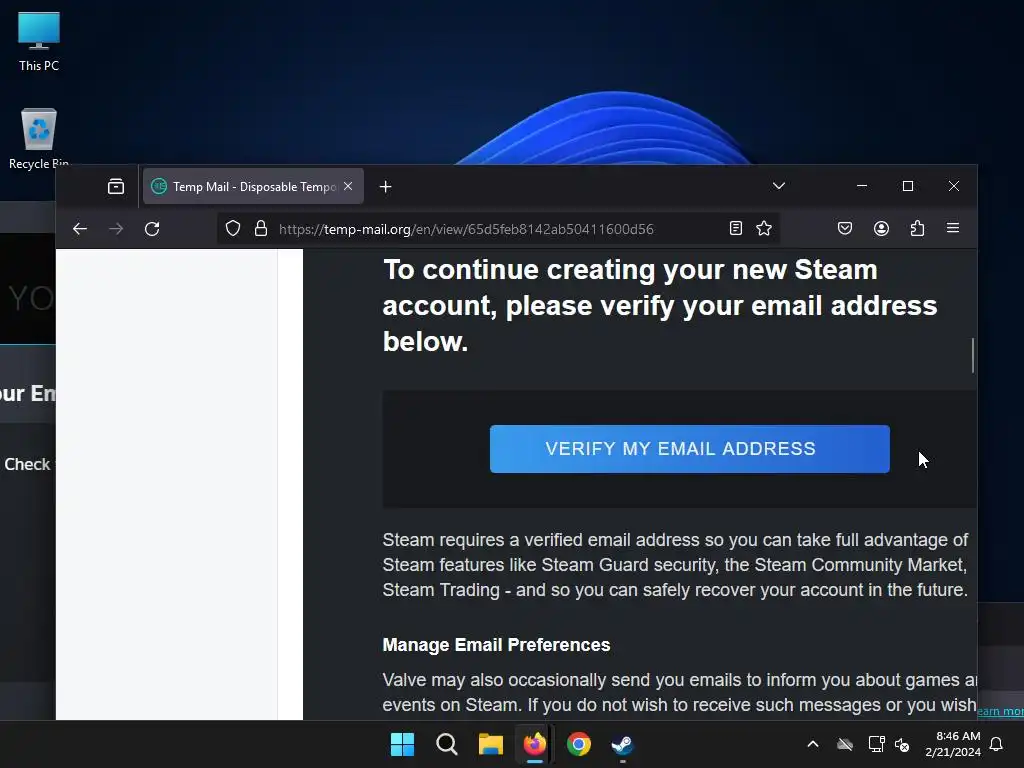
Task: Click the OneDrive cloud tray icon
Action: tap(845, 744)
